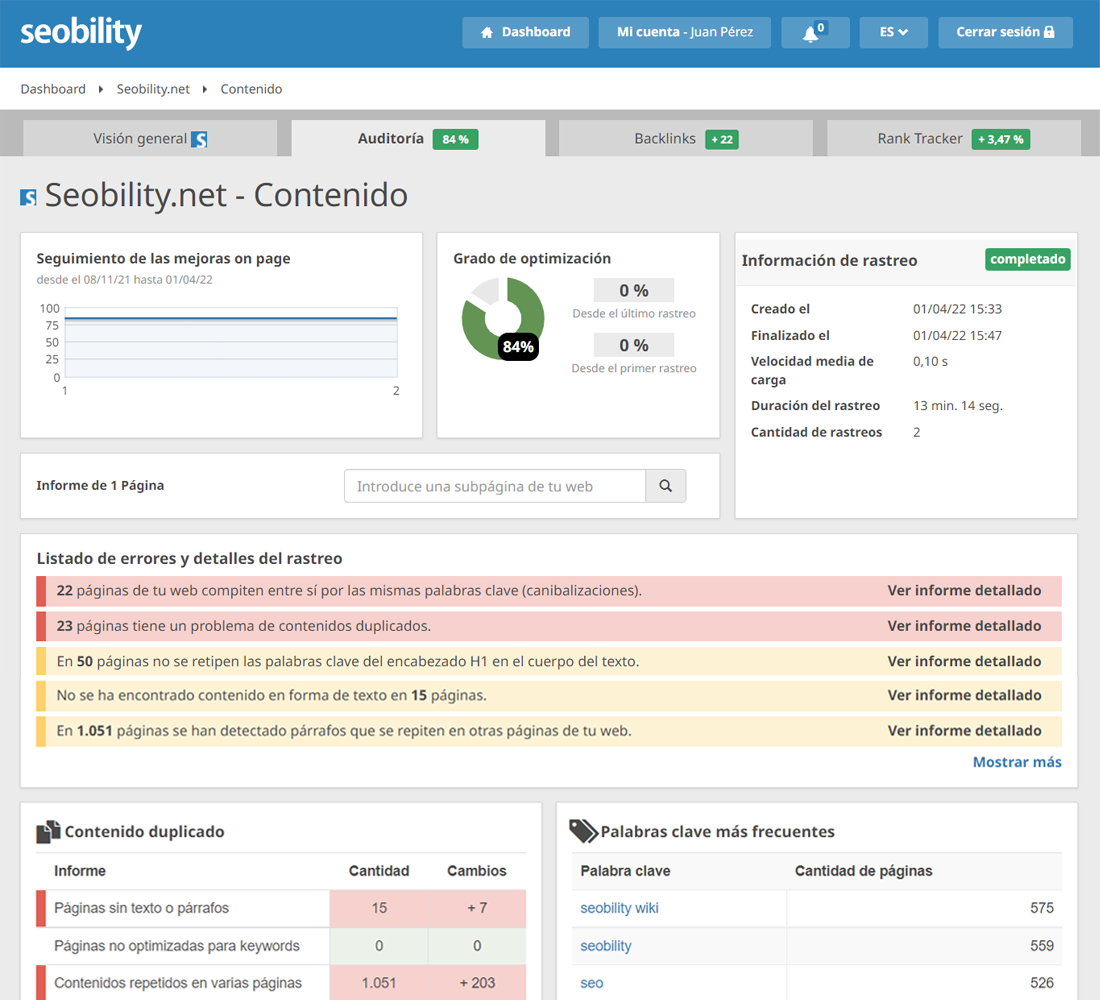Click the seobility logo in header

point(81,33)
